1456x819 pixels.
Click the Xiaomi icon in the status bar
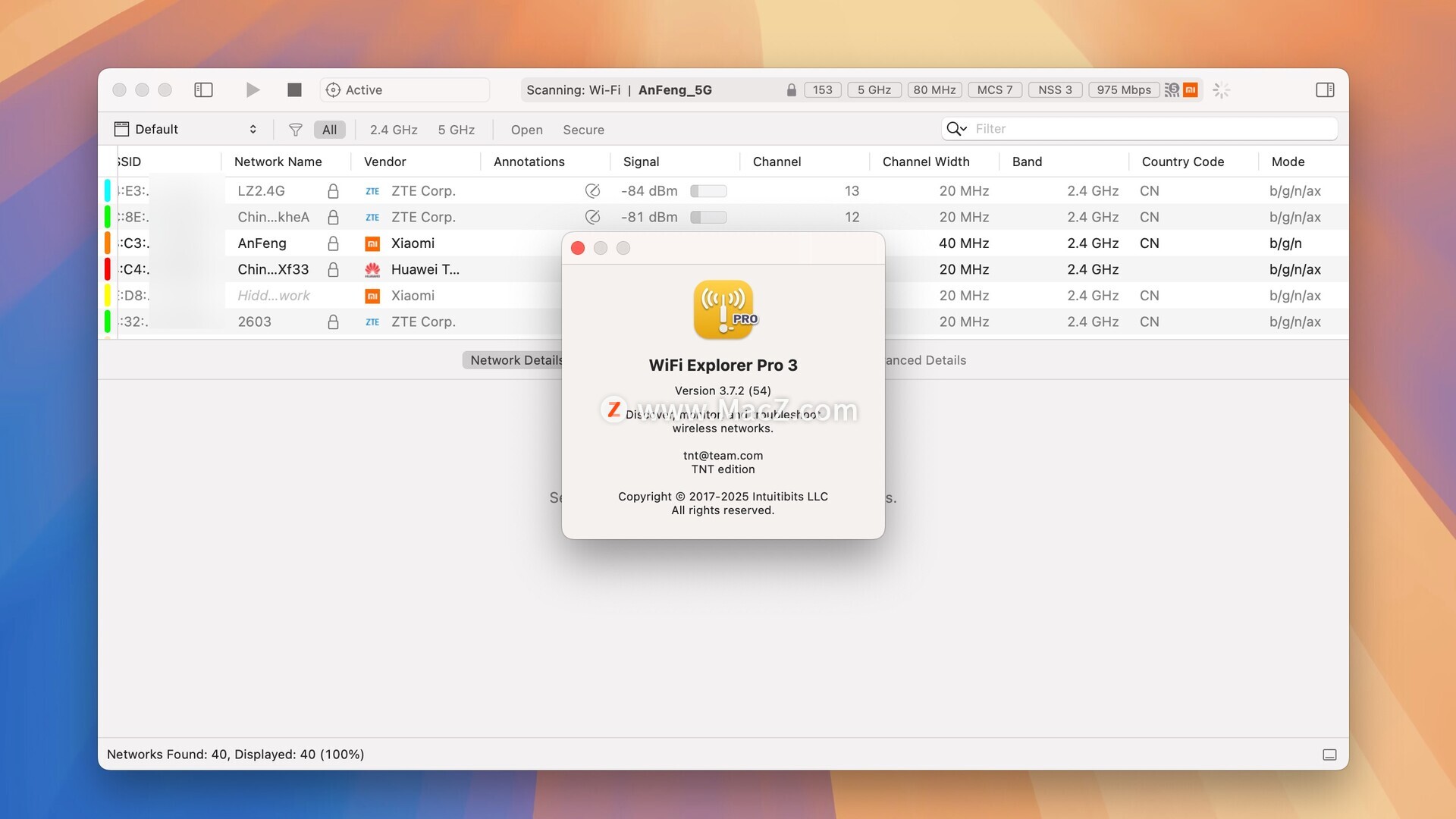[1191, 89]
